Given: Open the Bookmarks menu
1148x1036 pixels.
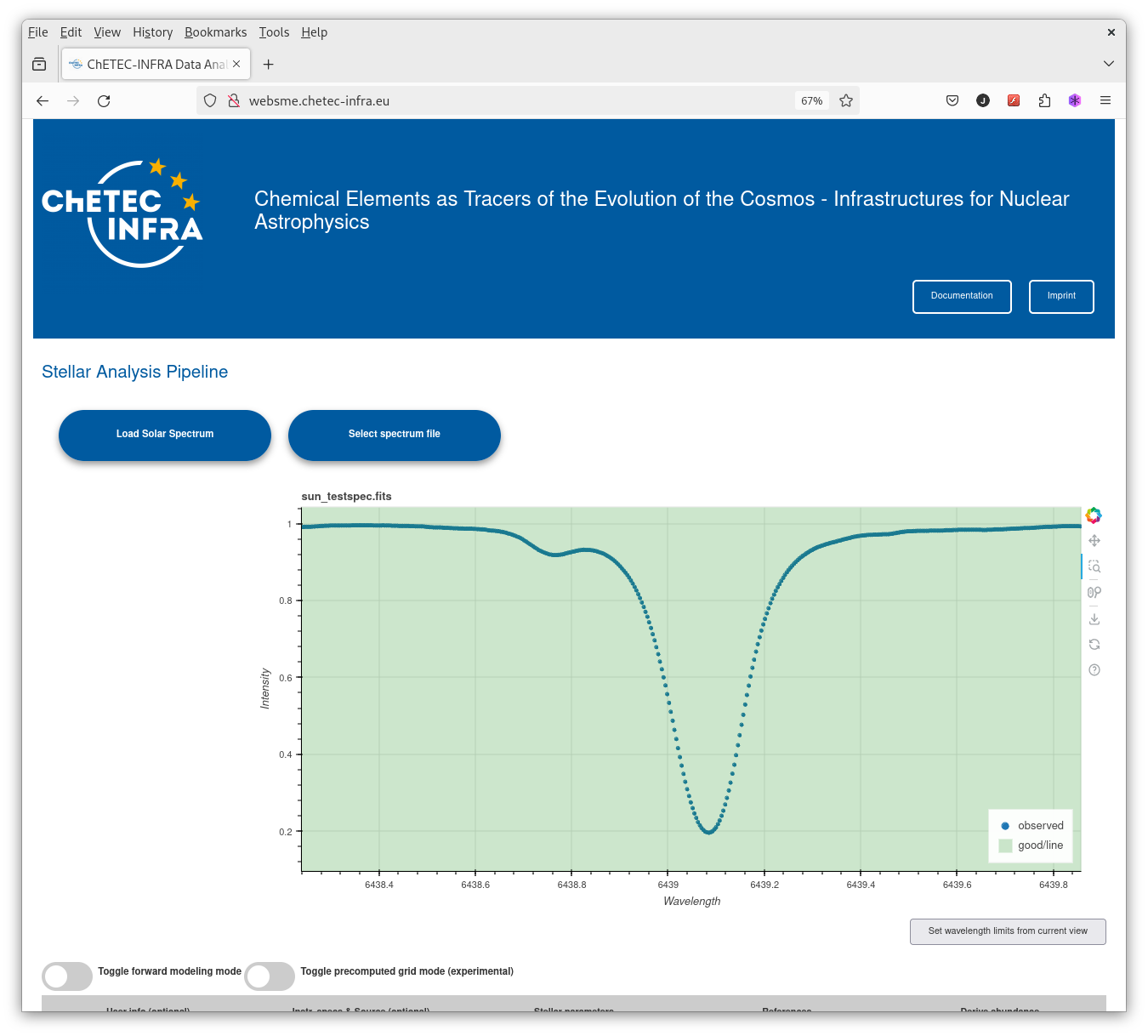Looking at the screenshot, I should [215, 32].
